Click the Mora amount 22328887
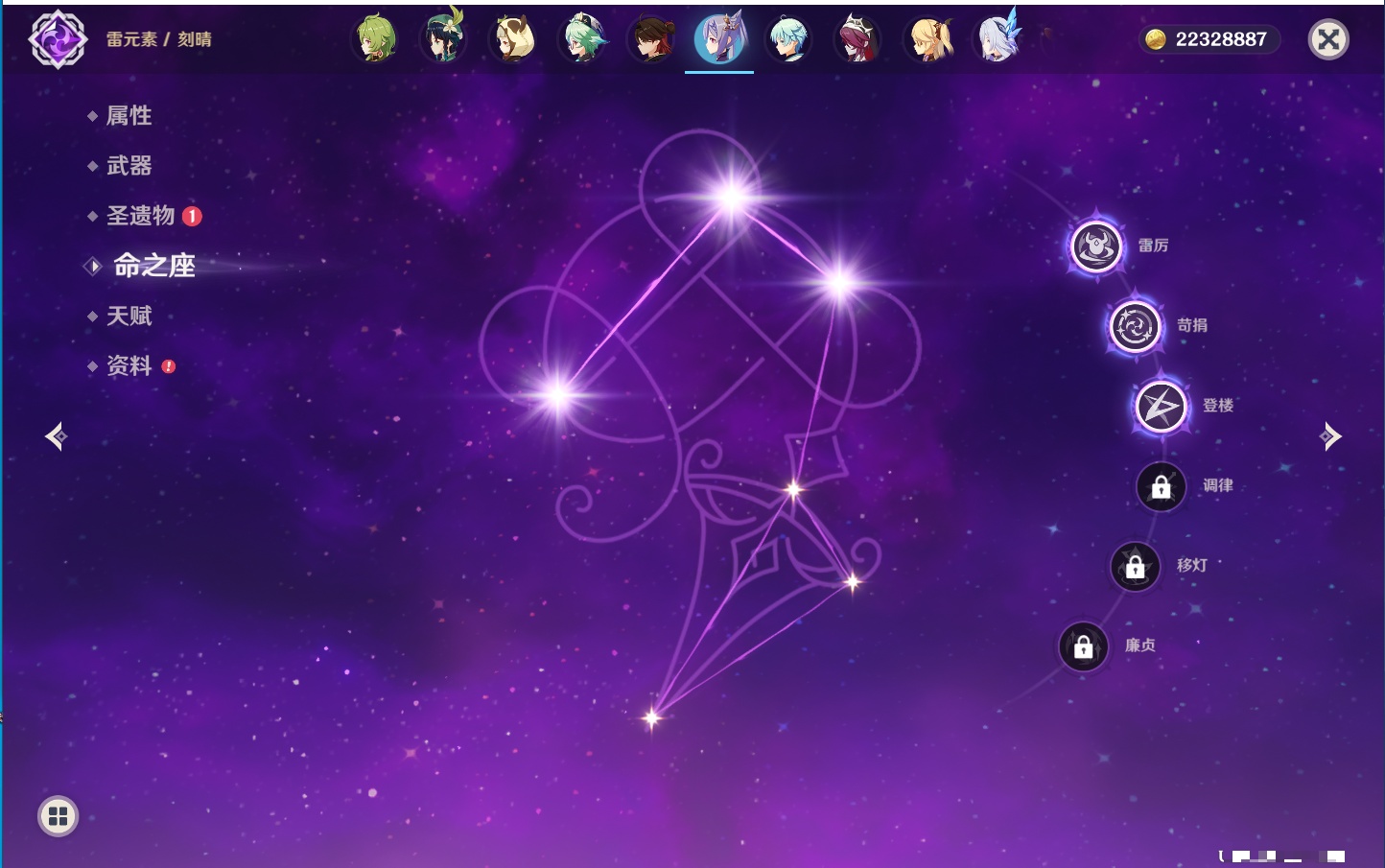Image resolution: width=1385 pixels, height=868 pixels. pyautogui.click(x=1221, y=39)
